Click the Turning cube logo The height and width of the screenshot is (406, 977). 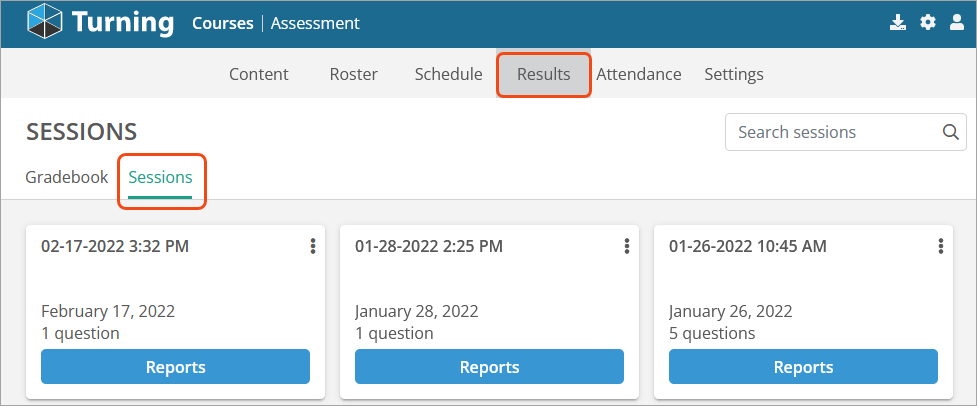pos(45,21)
